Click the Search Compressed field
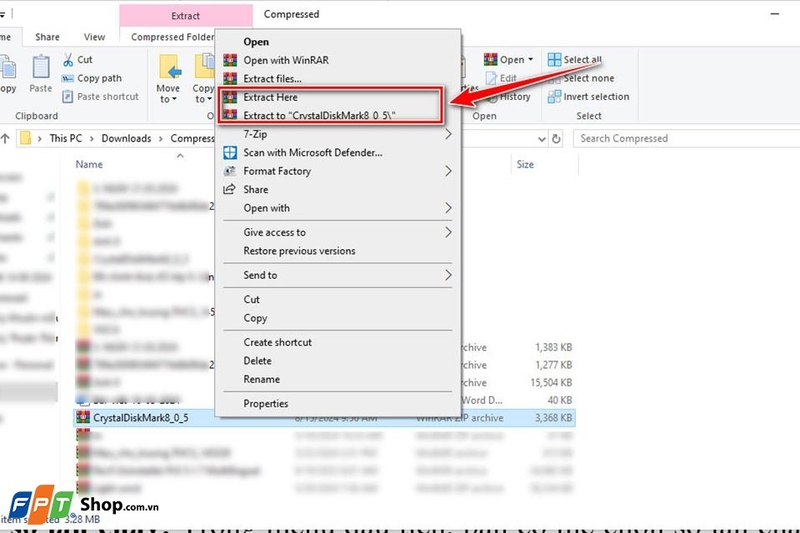This screenshot has width=800, height=533. 686,139
